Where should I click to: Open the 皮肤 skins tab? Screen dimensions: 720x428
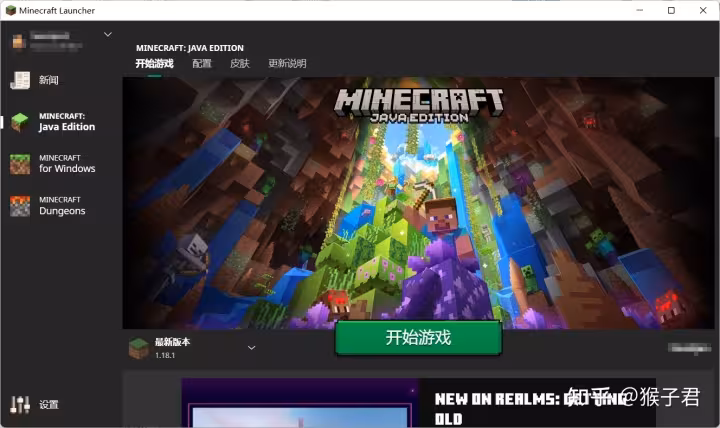(x=240, y=63)
